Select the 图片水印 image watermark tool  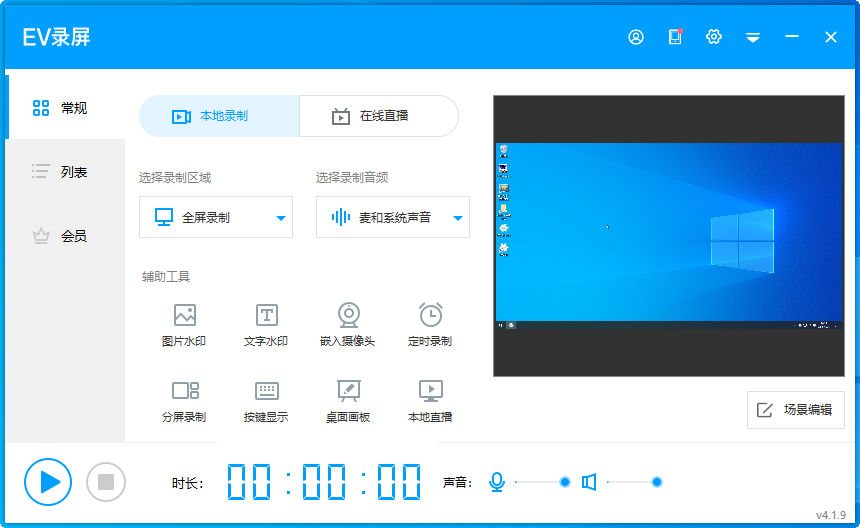pos(184,325)
